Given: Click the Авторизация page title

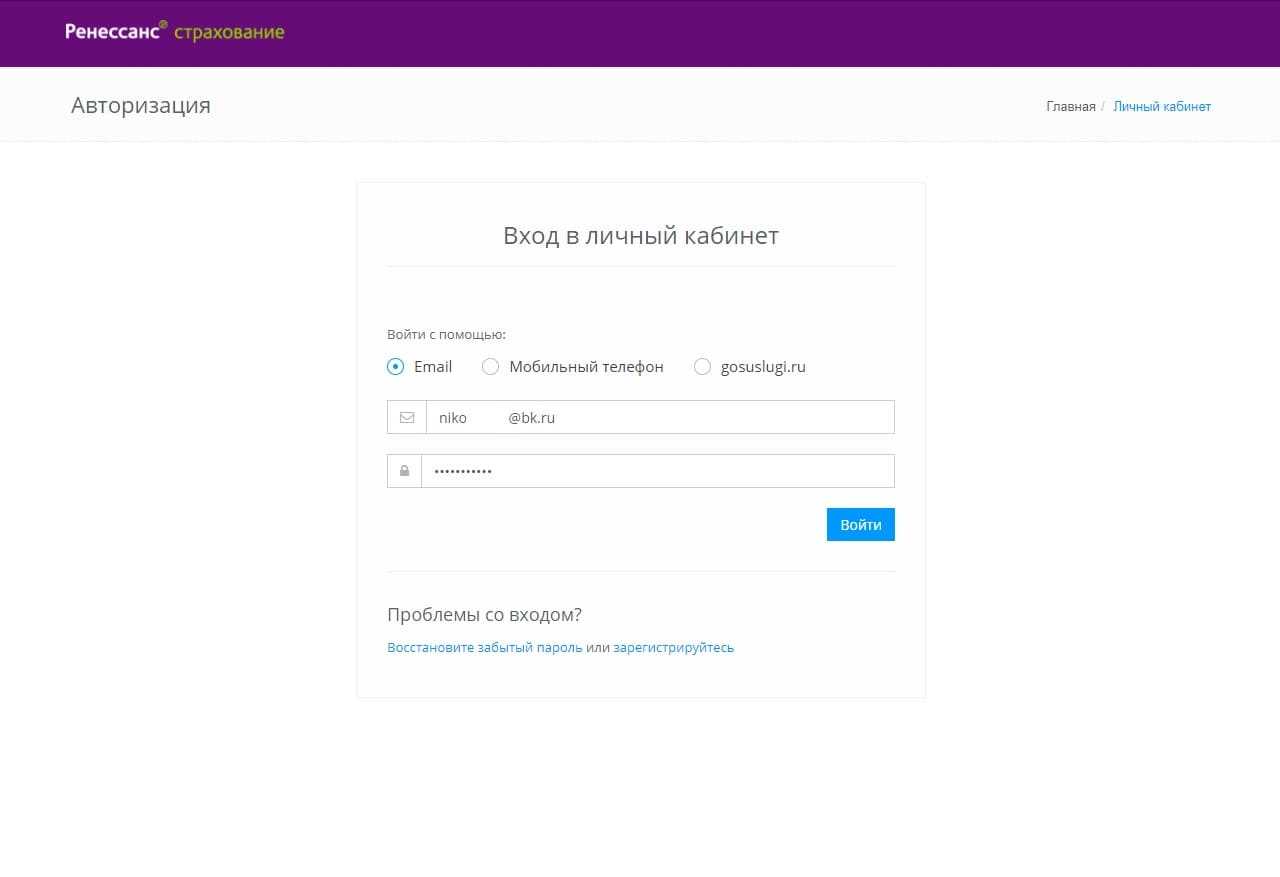Looking at the screenshot, I should pyautogui.click(x=141, y=106).
